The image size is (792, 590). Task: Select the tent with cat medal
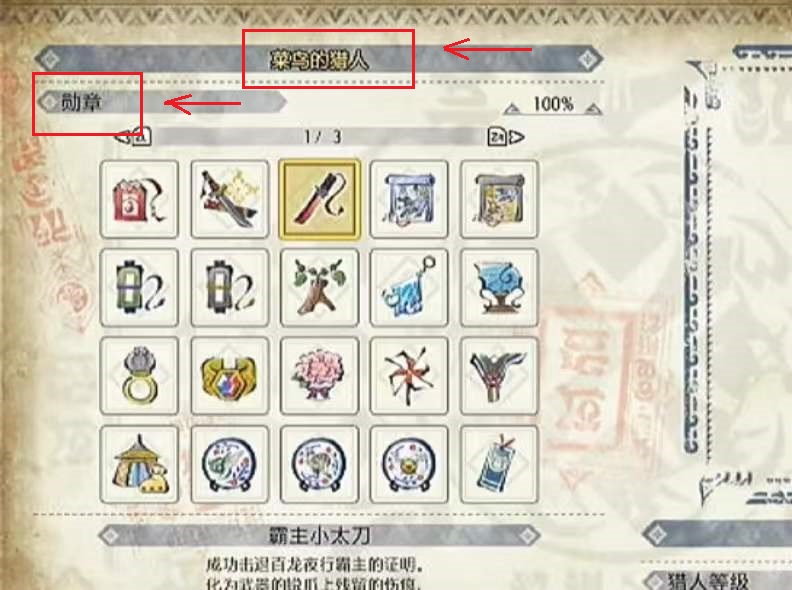(139, 464)
